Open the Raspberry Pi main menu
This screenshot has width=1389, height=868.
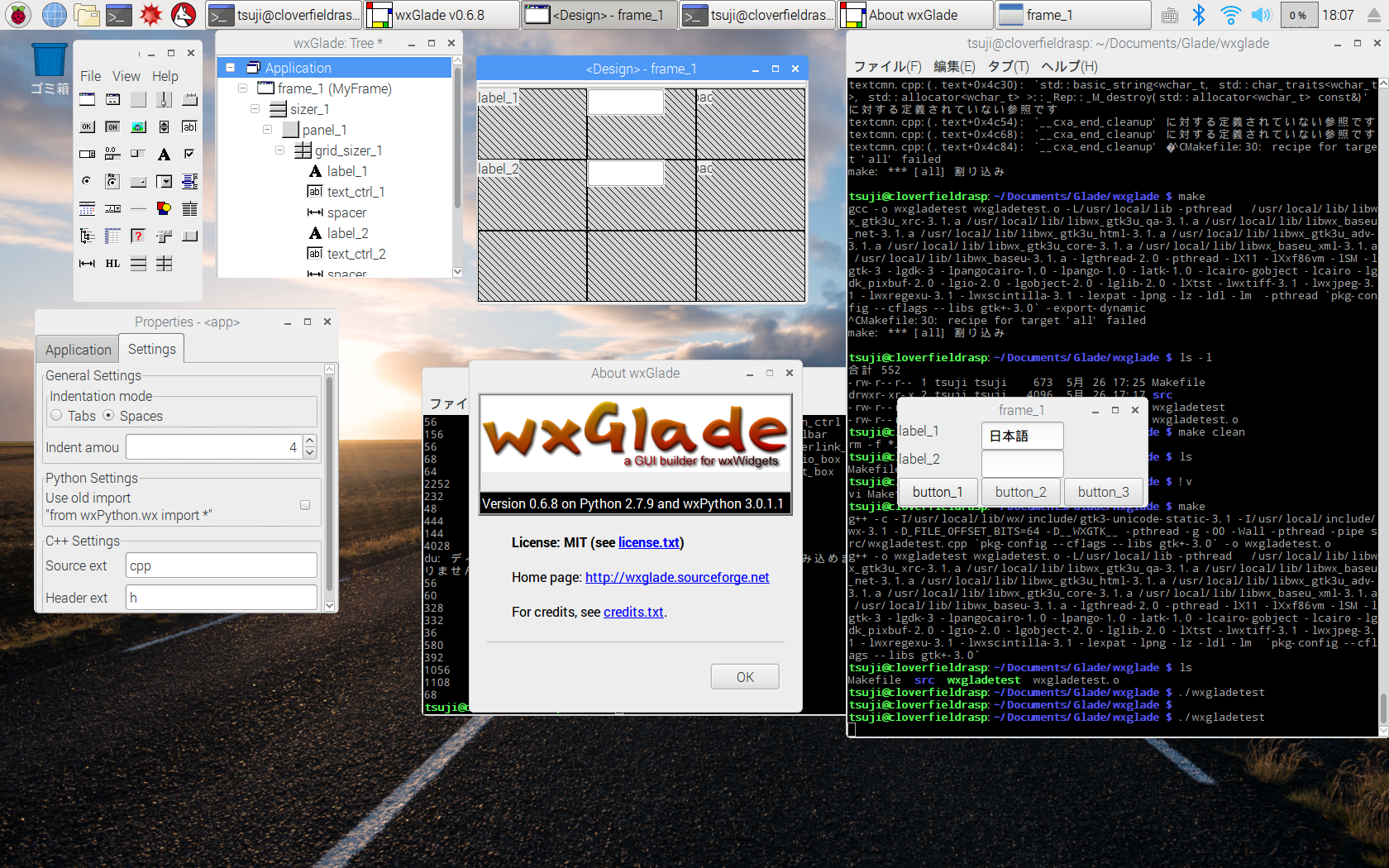coord(18,14)
